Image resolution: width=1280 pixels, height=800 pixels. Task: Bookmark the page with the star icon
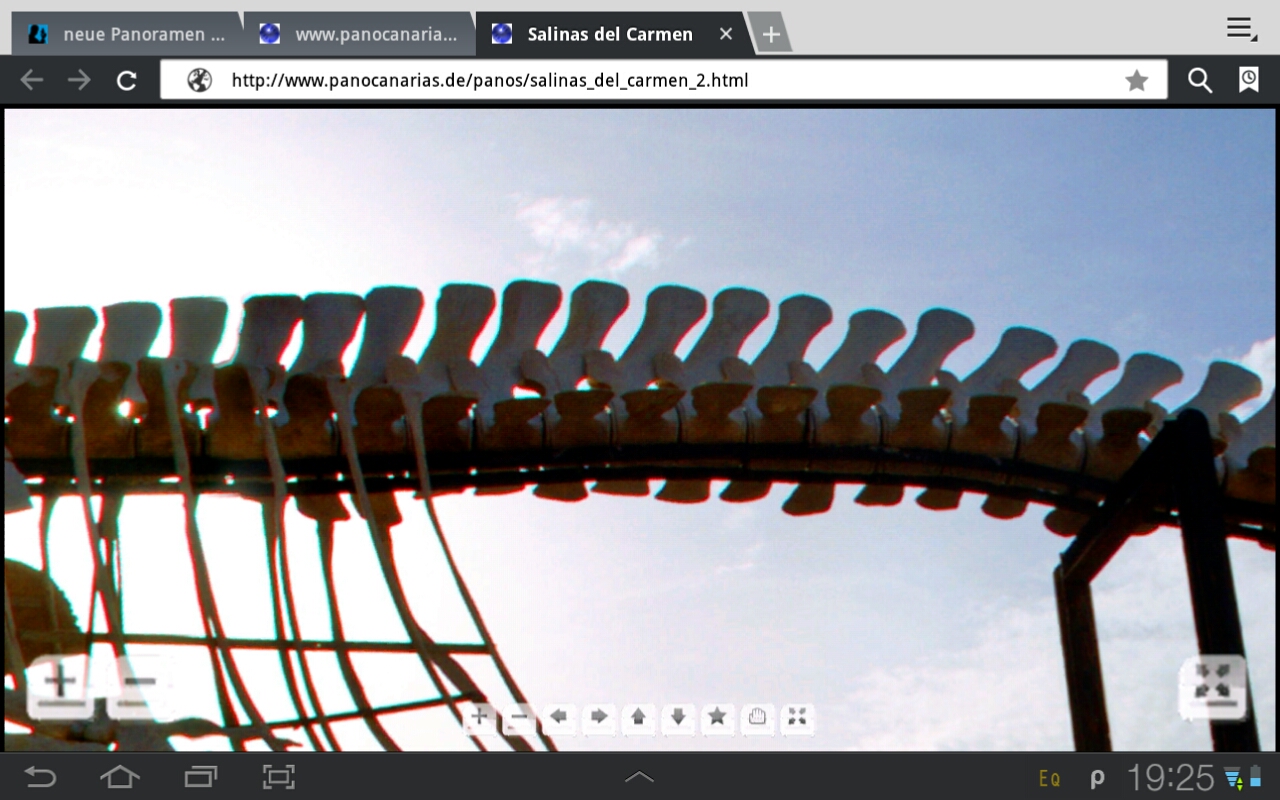tap(1136, 80)
